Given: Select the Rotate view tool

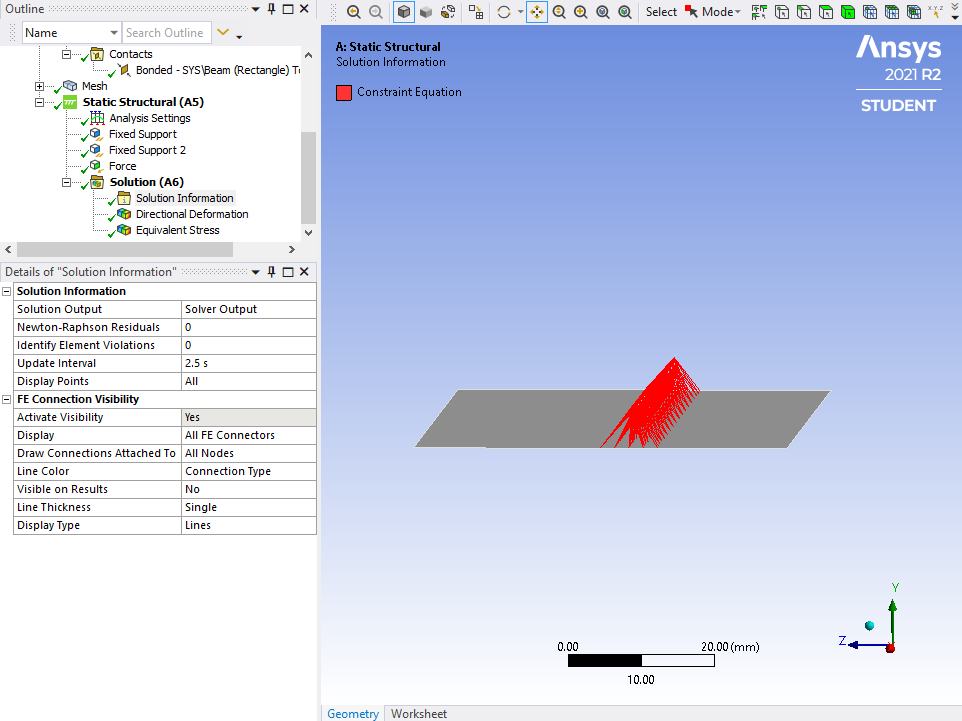Looking at the screenshot, I should tap(504, 12).
